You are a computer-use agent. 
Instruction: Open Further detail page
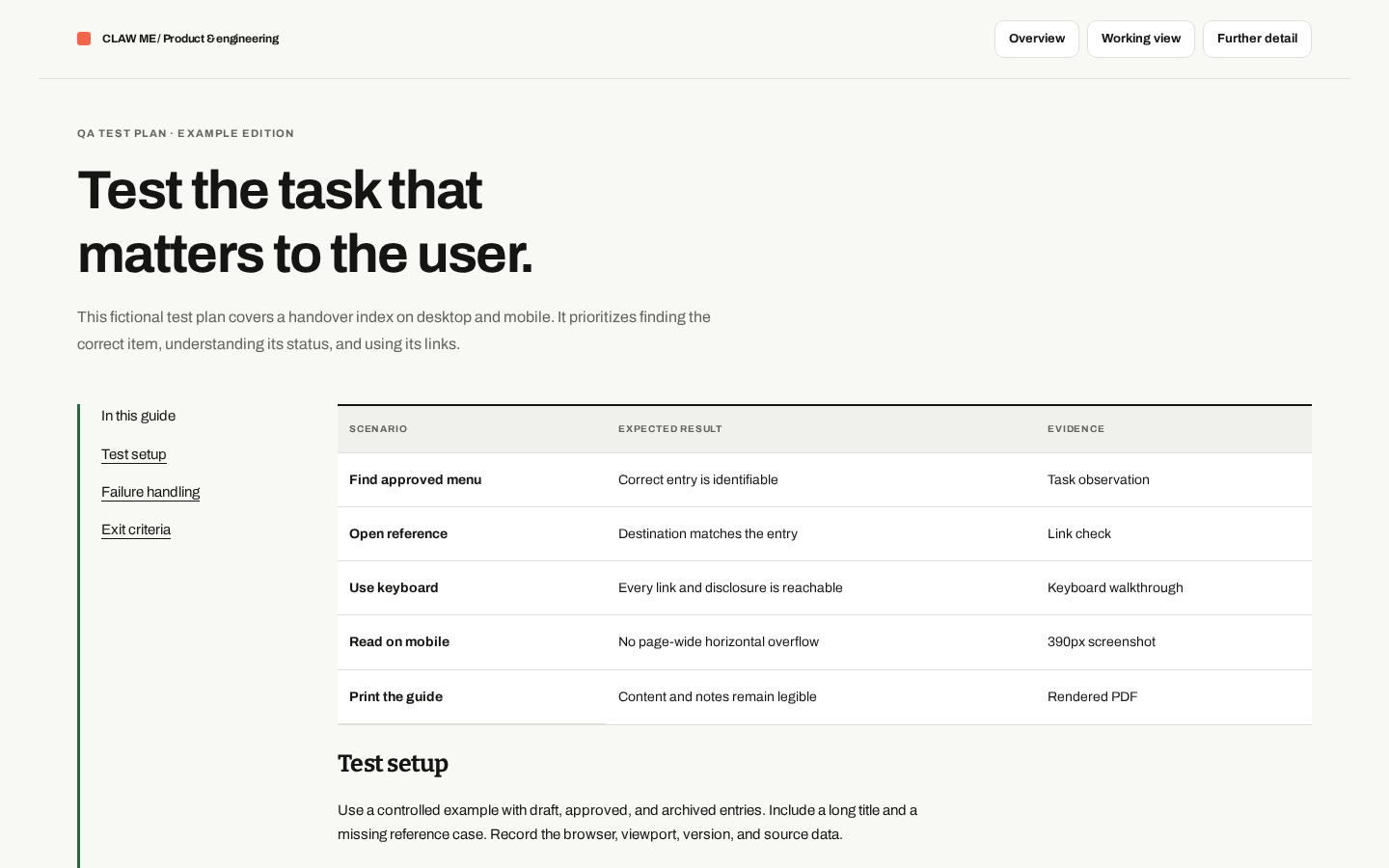(x=1257, y=39)
